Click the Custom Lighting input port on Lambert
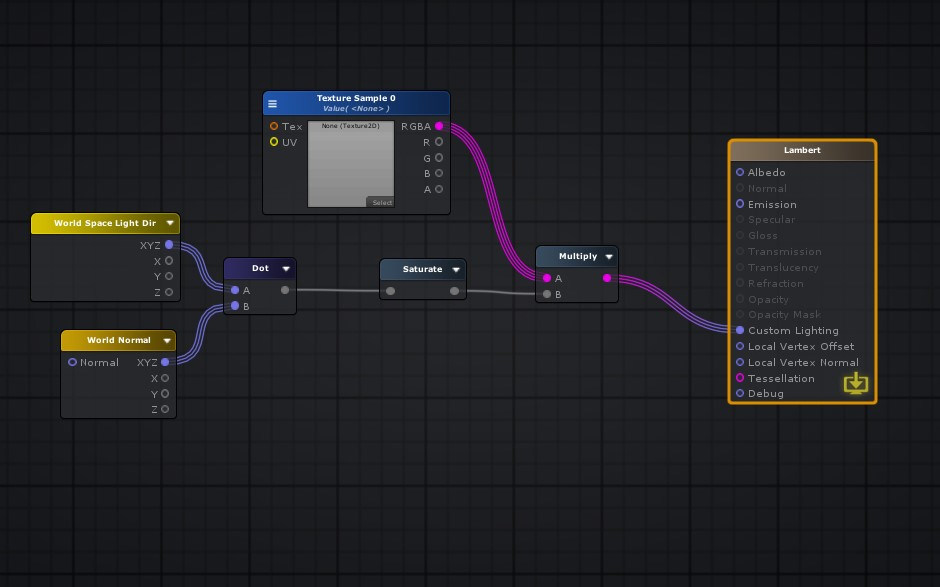 click(x=739, y=330)
